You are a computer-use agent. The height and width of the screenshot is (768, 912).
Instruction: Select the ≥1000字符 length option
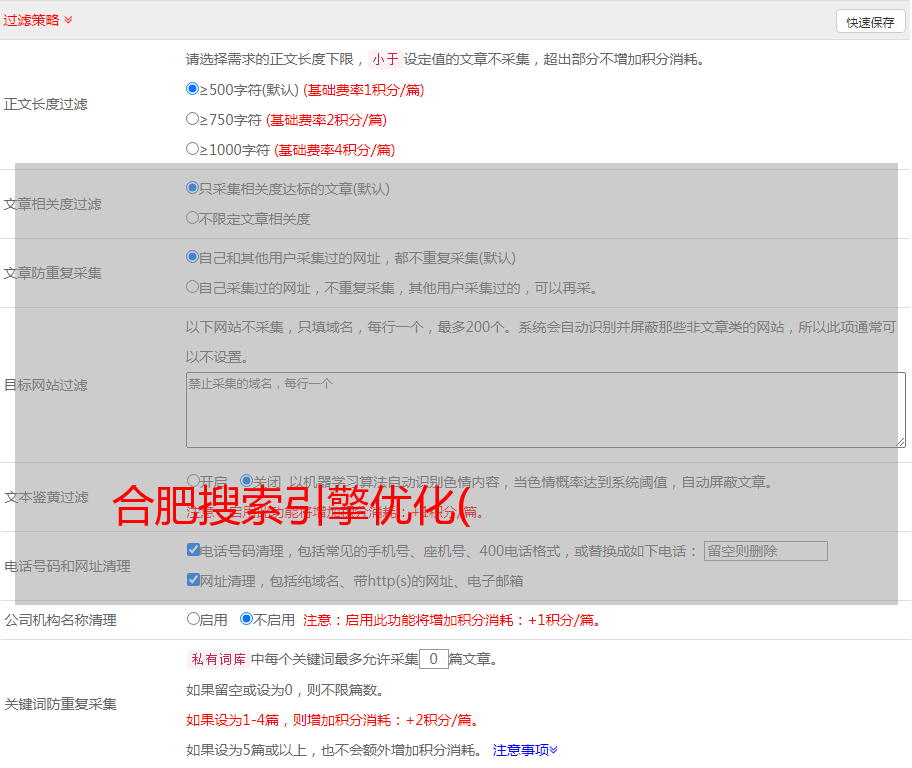tap(193, 149)
